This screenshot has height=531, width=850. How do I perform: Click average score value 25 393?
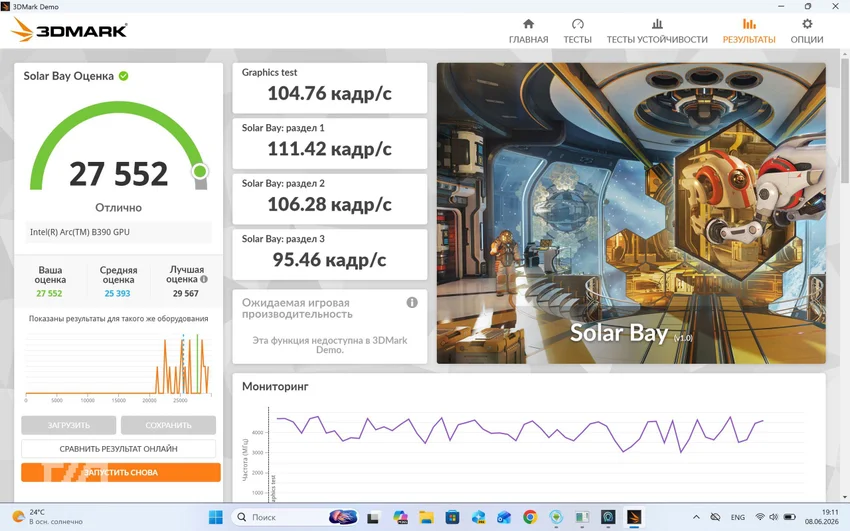point(118,293)
